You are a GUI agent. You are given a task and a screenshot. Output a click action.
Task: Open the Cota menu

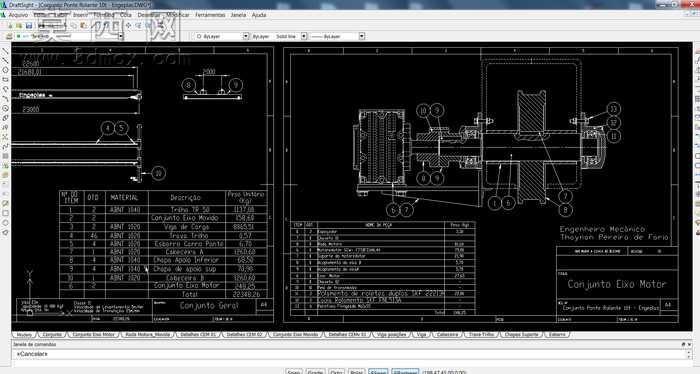(126, 15)
